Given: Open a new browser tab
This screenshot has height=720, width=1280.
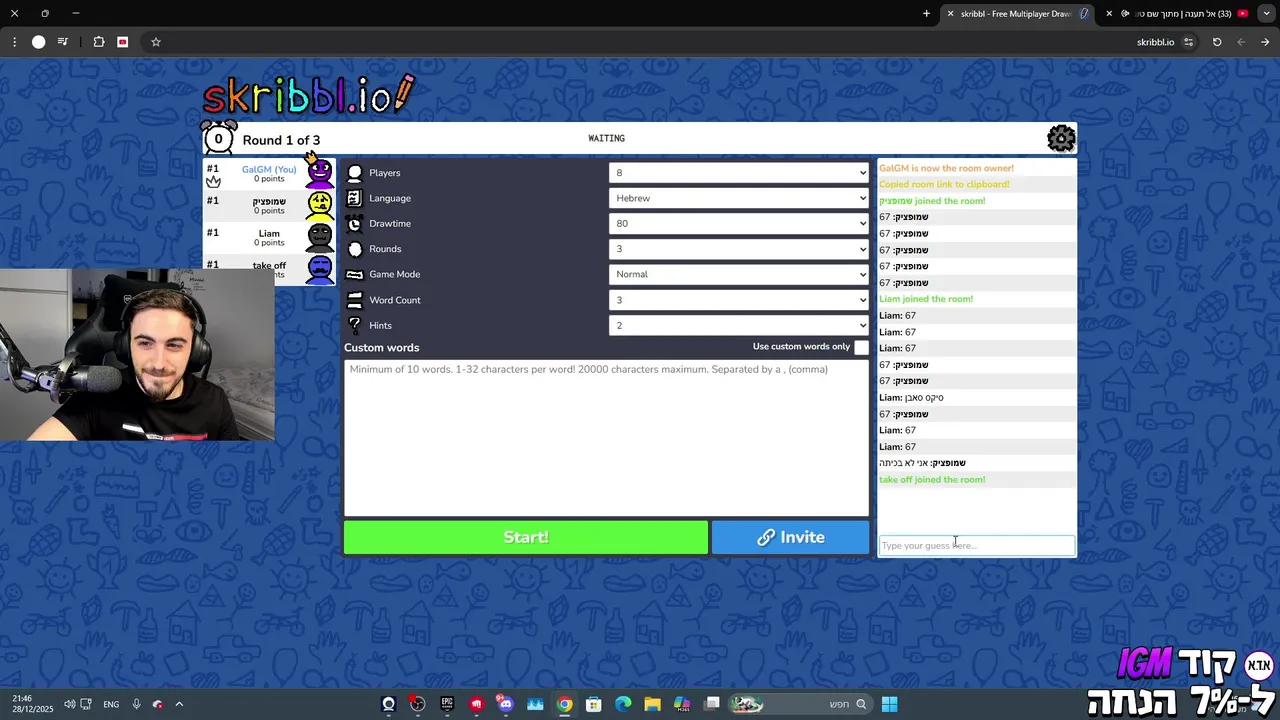Looking at the screenshot, I should click(x=926, y=13).
